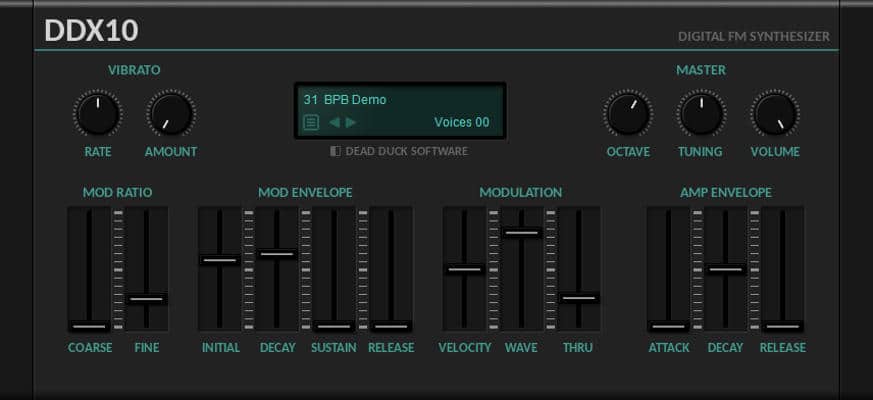873x400 pixels.
Task: Click the Amp Envelope Attack slider handle
Action: [x=668, y=326]
